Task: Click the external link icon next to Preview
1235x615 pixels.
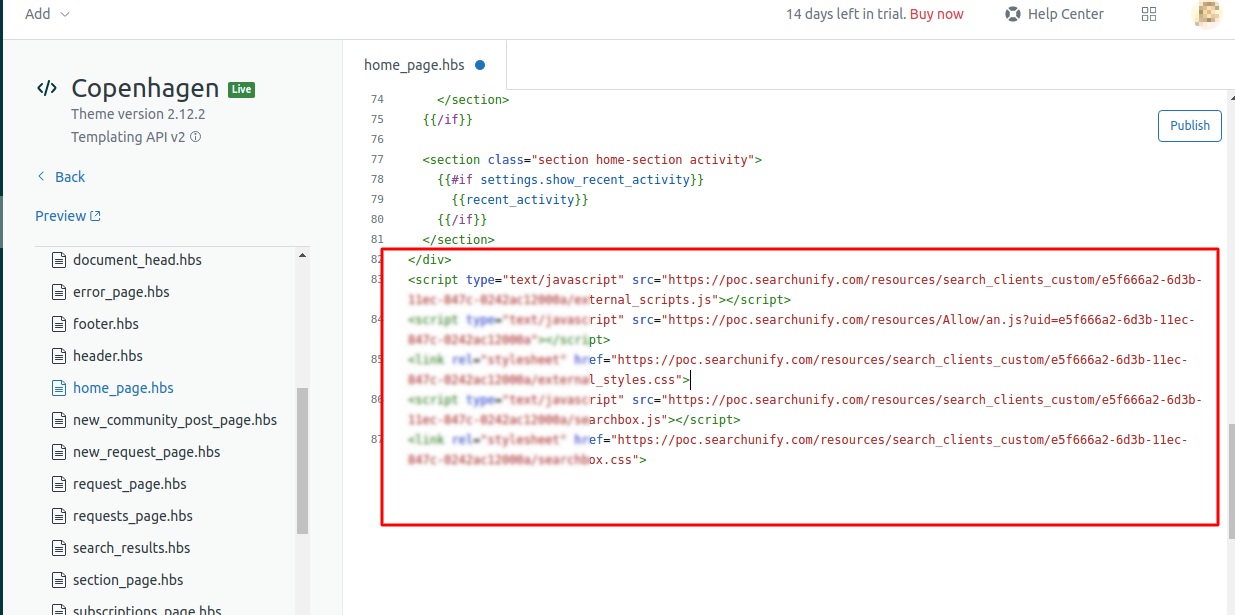Action: (x=96, y=216)
